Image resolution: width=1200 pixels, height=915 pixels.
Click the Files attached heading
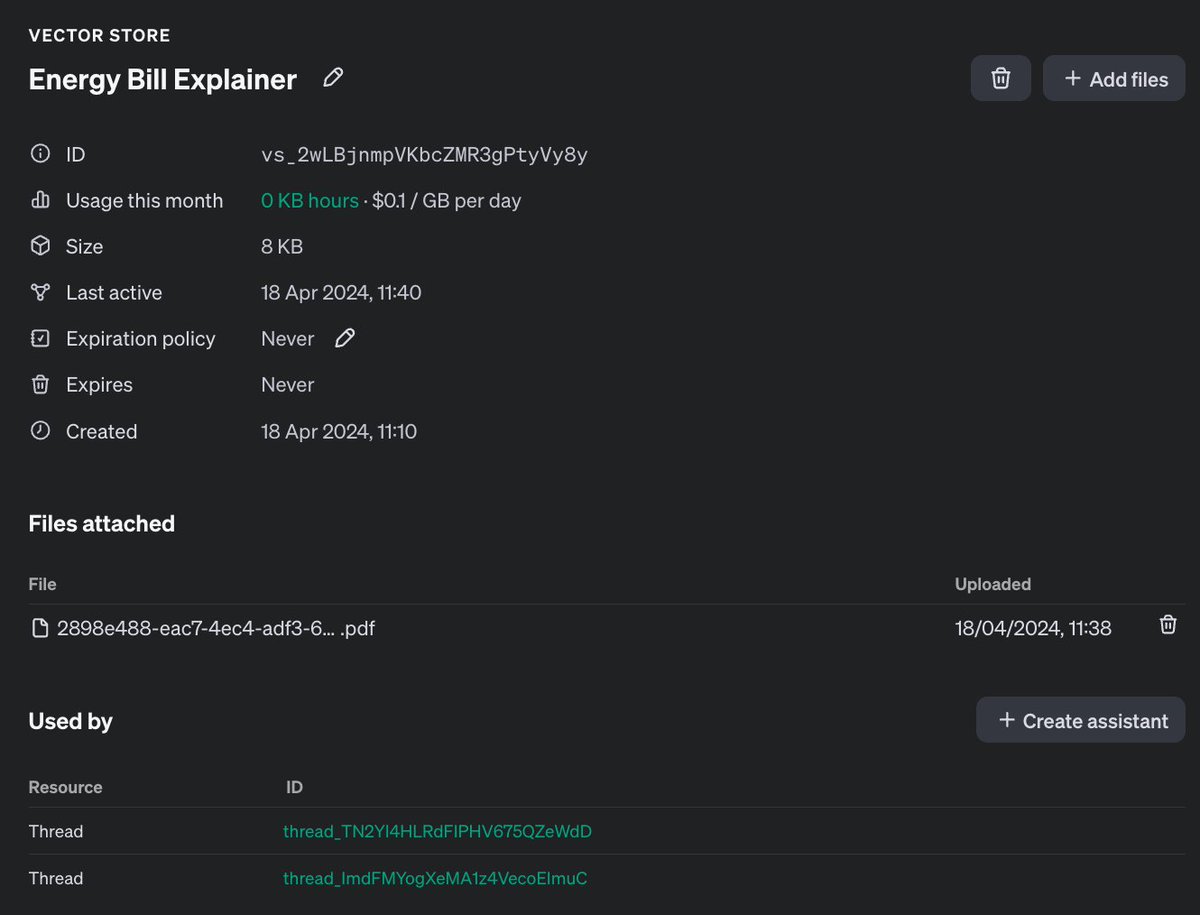click(x=102, y=523)
